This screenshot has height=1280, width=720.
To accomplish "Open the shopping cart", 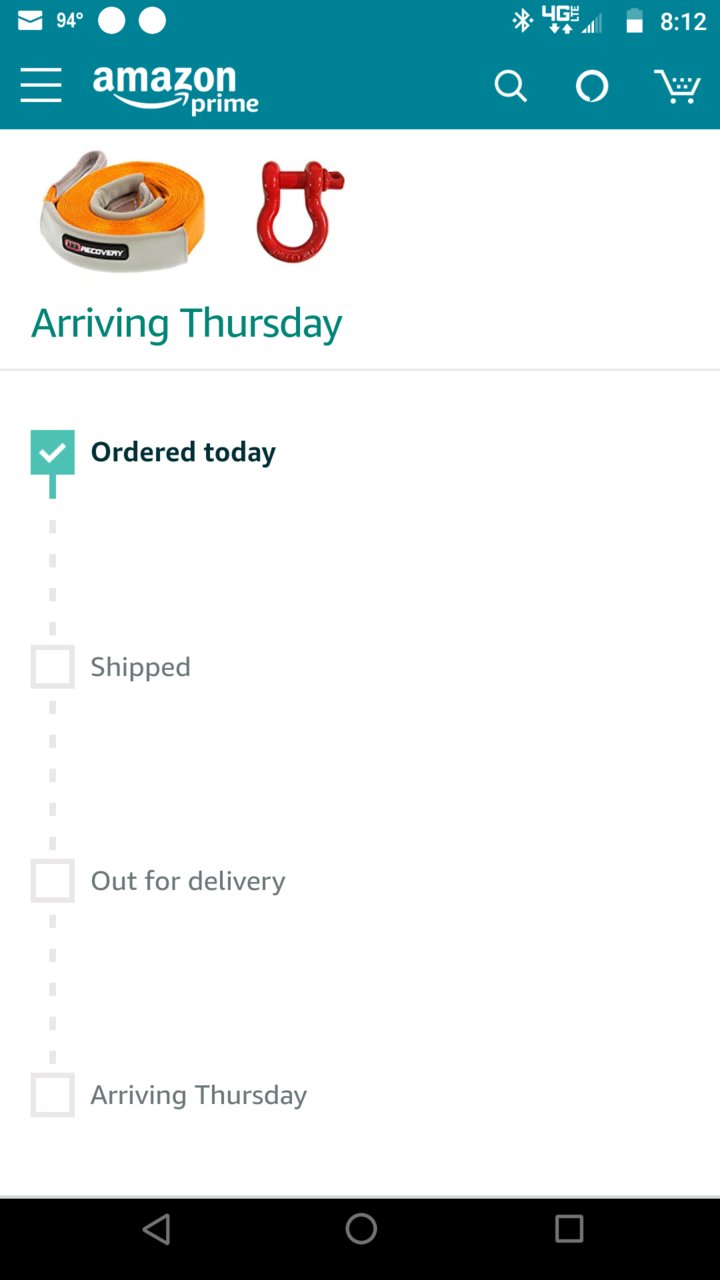I will point(677,87).
